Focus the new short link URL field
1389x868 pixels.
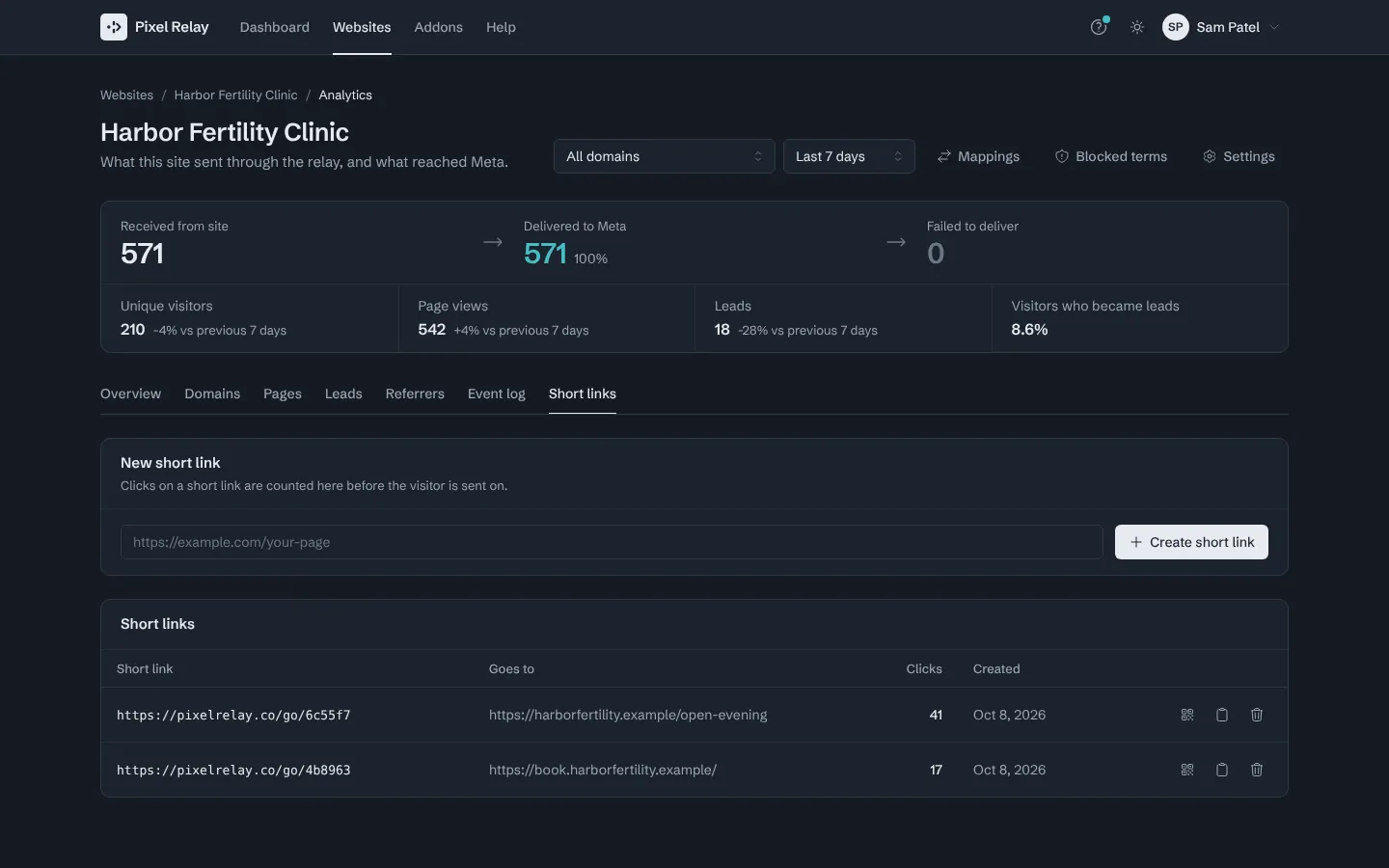pyautogui.click(x=612, y=542)
